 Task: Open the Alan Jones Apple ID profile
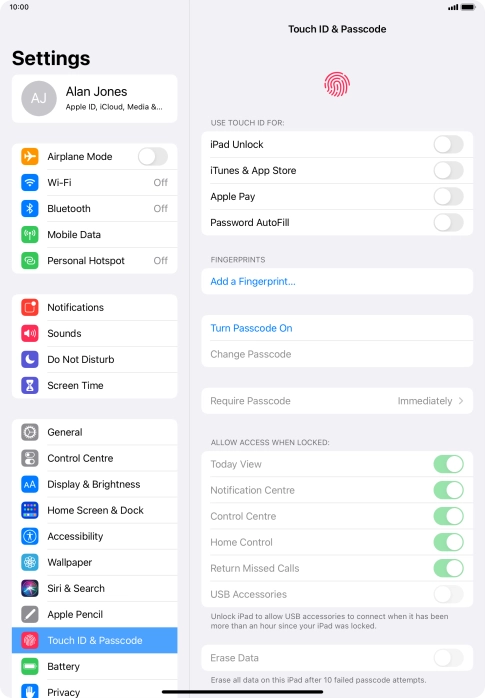pos(94,98)
